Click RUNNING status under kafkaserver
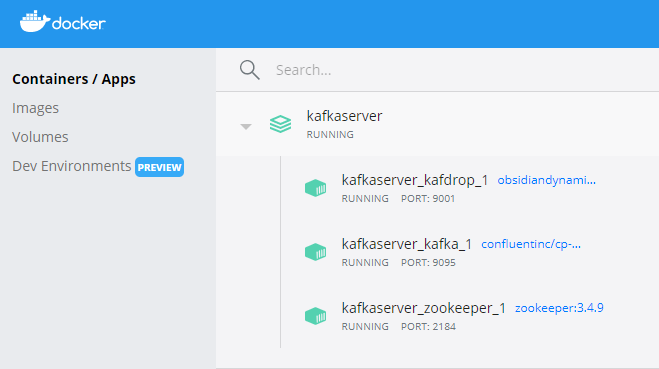Image resolution: width=659 pixels, height=369 pixels. [x=330, y=134]
